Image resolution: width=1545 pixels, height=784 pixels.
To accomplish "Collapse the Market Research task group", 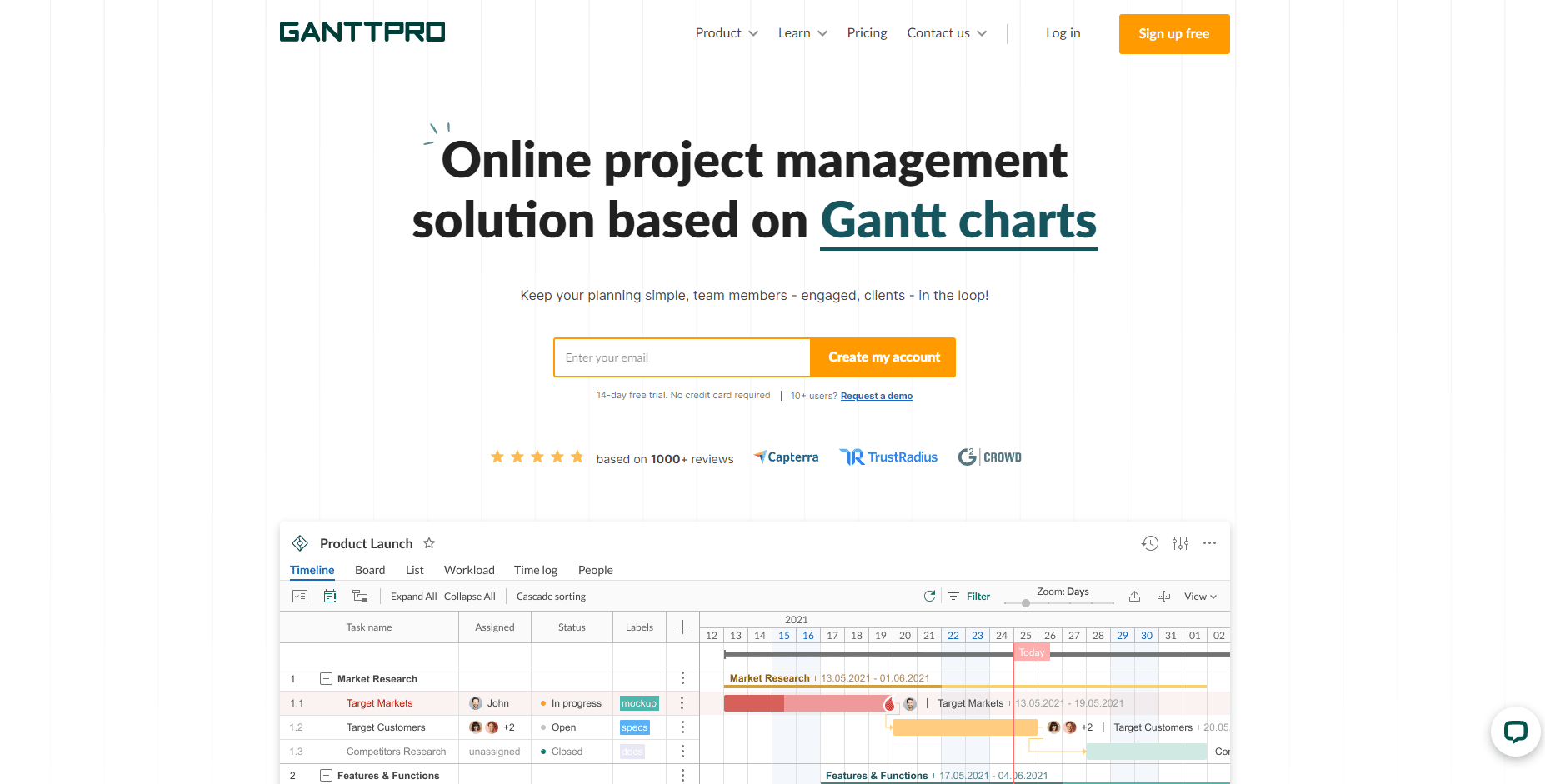I will click(325, 678).
